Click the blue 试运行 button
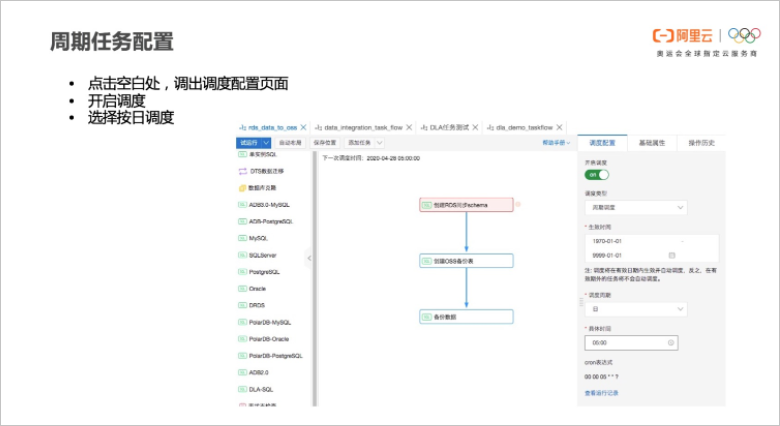780x426 pixels. tap(249, 143)
